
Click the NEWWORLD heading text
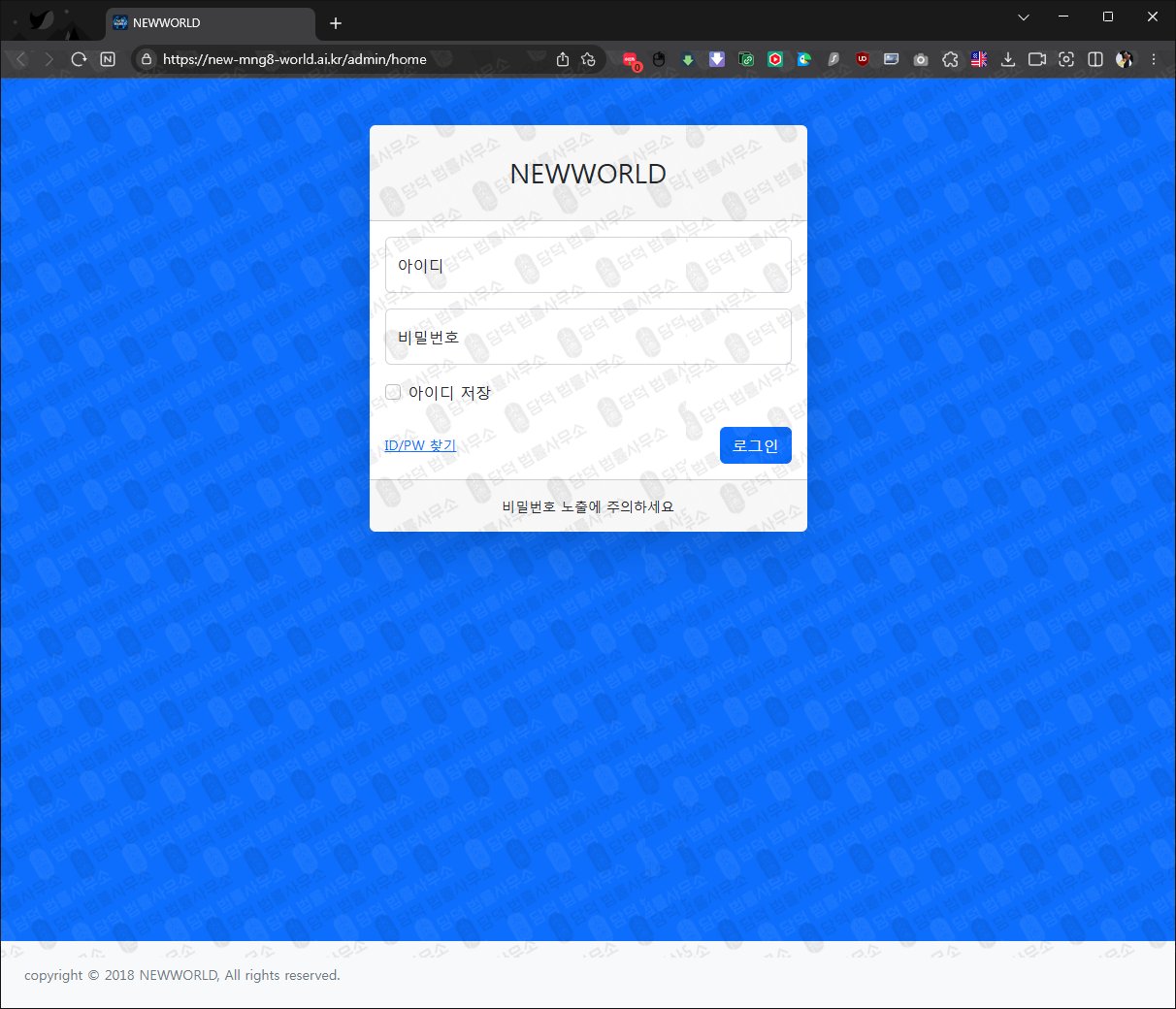(x=588, y=174)
